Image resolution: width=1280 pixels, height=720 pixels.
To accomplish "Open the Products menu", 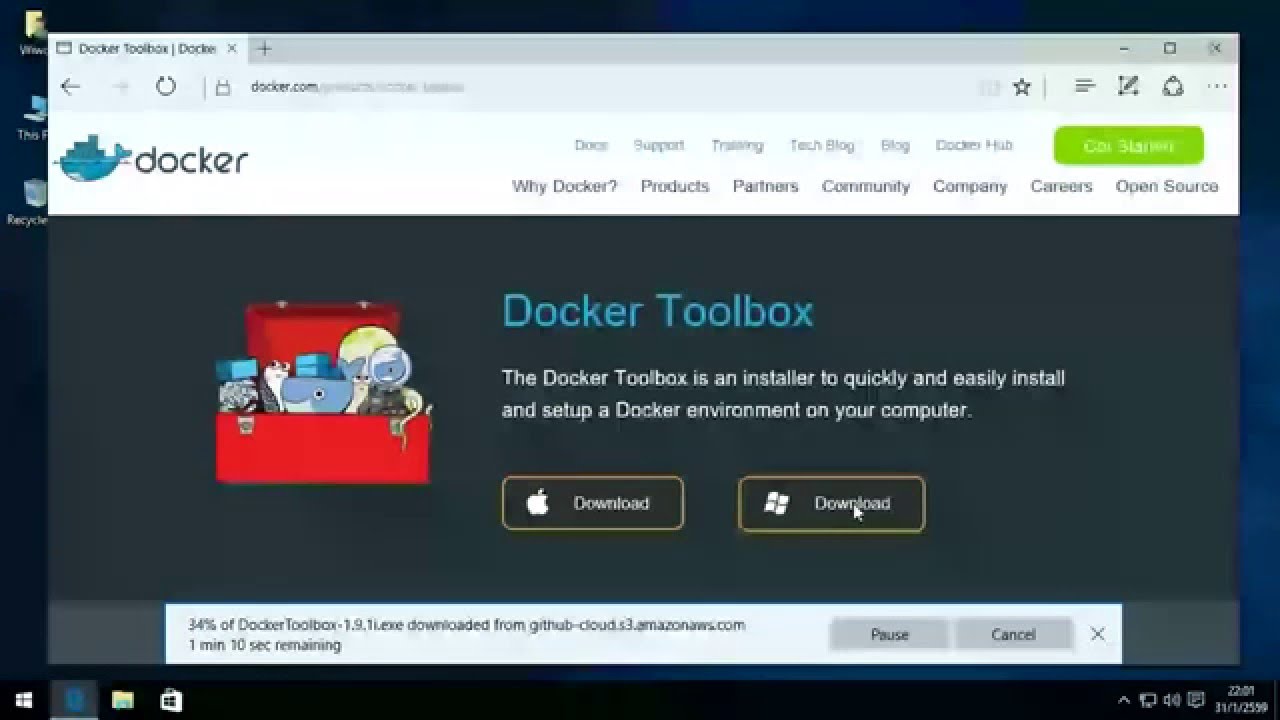I will pyautogui.click(x=675, y=186).
